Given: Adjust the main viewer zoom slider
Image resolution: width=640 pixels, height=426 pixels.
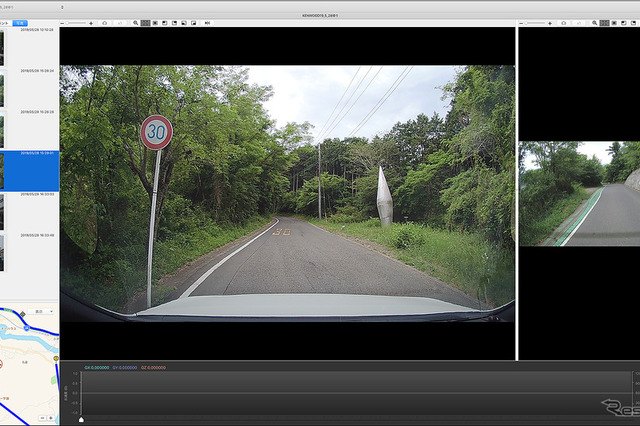Looking at the screenshot, I should click(x=76, y=23).
